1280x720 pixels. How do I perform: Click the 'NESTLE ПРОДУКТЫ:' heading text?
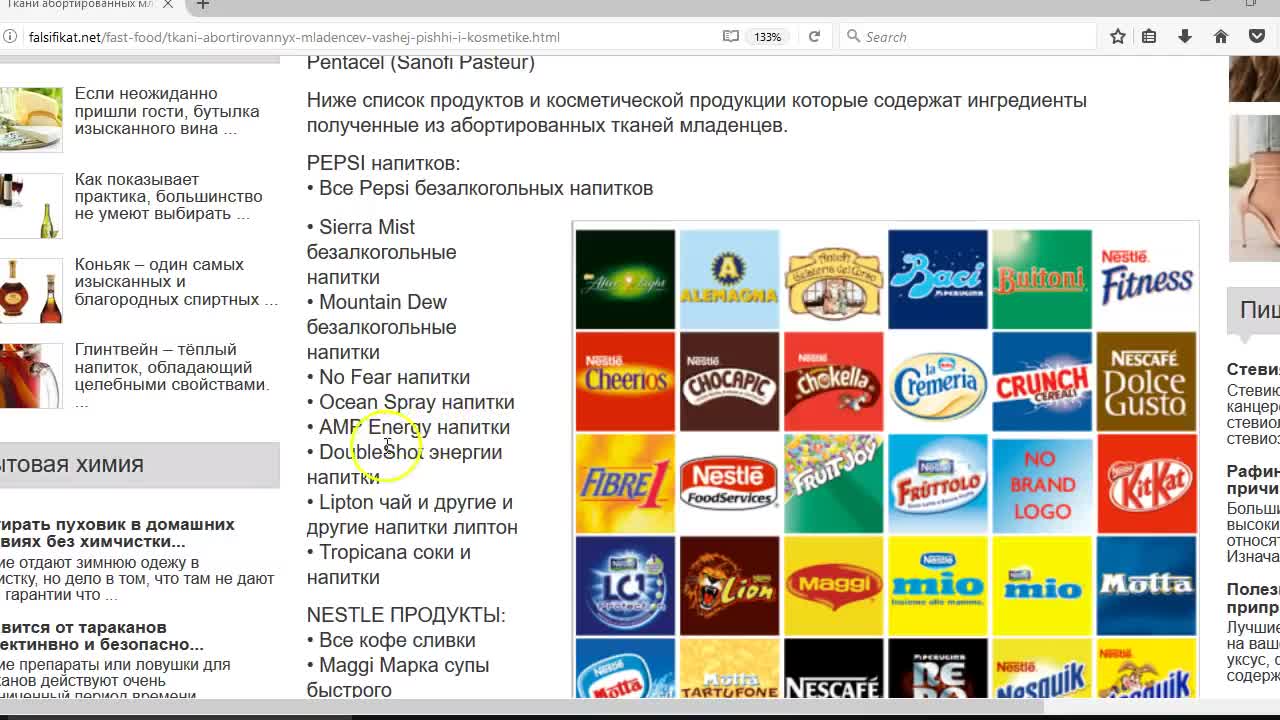click(406, 615)
